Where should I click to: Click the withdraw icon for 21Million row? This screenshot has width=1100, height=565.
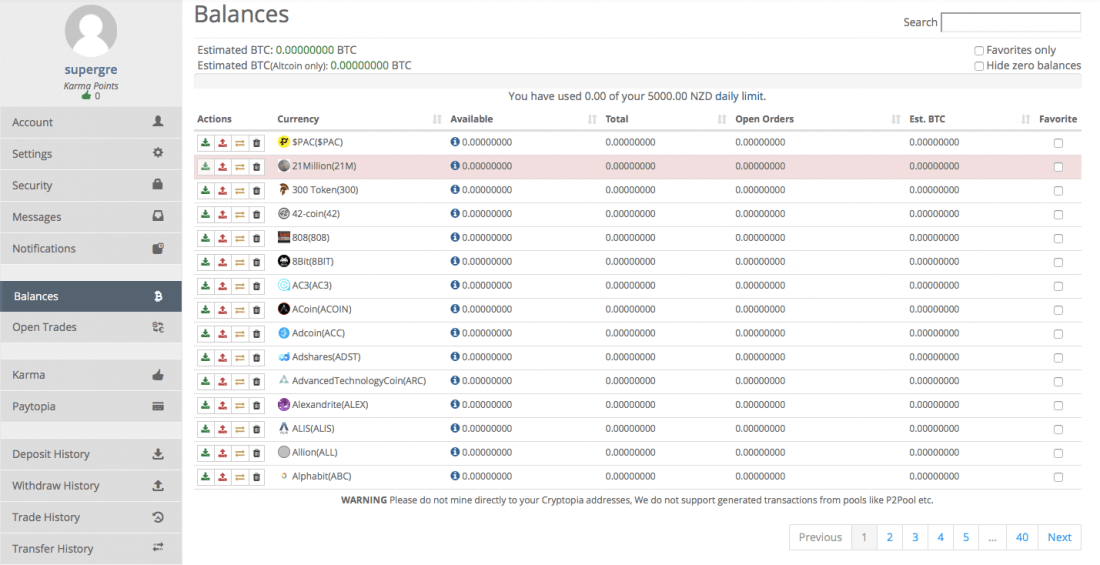click(x=222, y=166)
